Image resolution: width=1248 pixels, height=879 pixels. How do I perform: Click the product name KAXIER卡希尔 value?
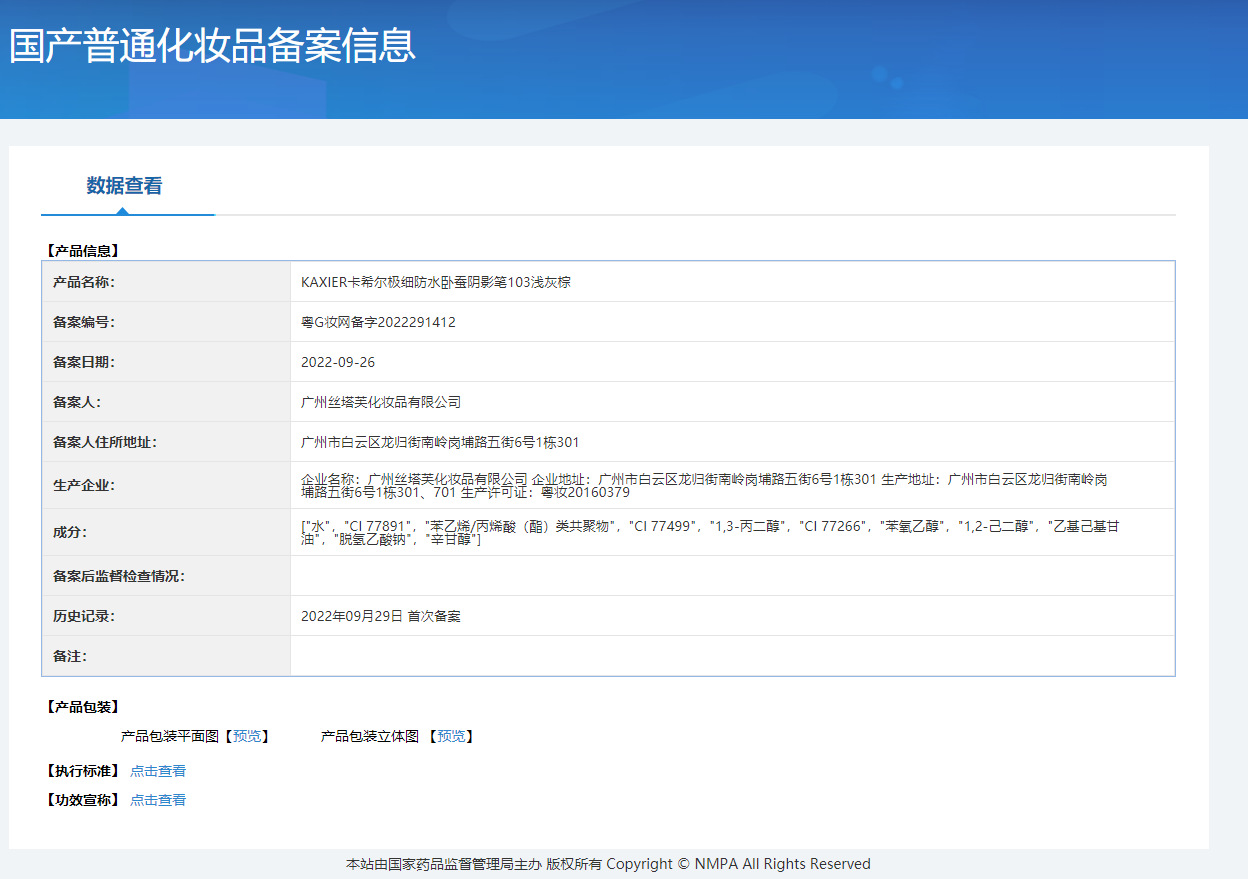point(435,282)
